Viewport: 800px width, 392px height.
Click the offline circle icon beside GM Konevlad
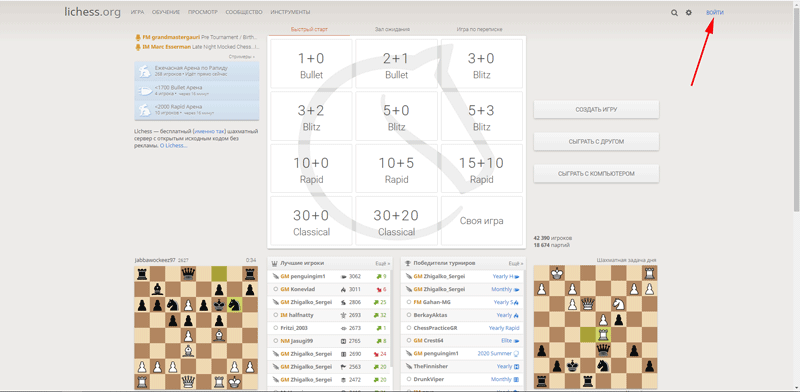tap(276, 289)
